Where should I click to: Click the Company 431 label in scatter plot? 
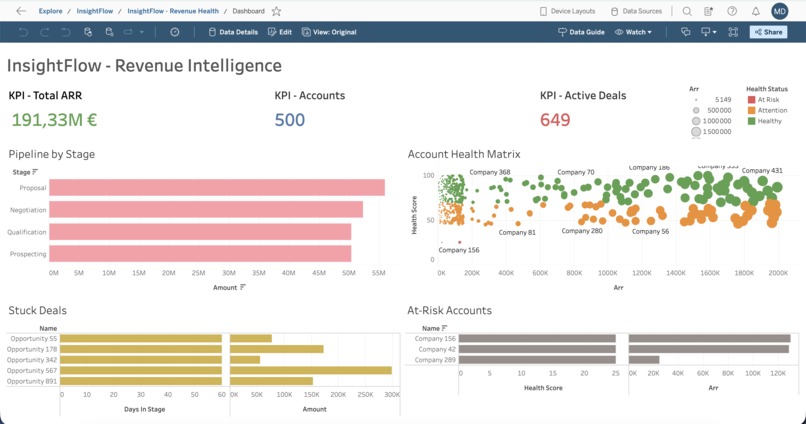coord(762,170)
